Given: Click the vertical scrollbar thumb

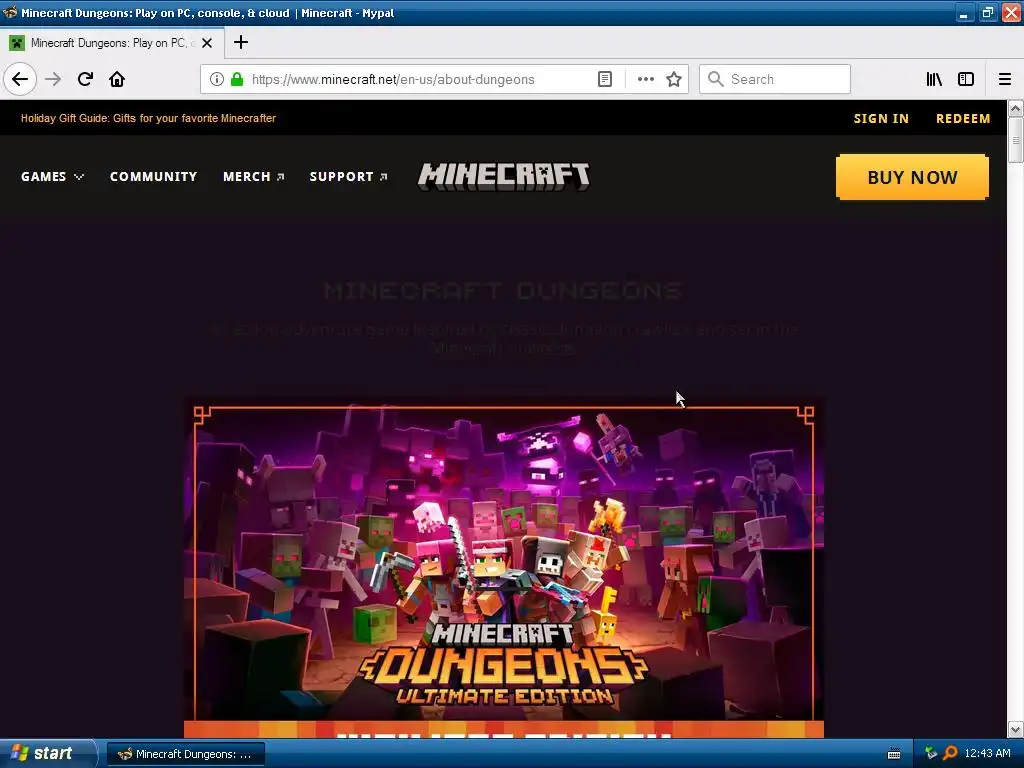Looking at the screenshot, I should click(1016, 140).
